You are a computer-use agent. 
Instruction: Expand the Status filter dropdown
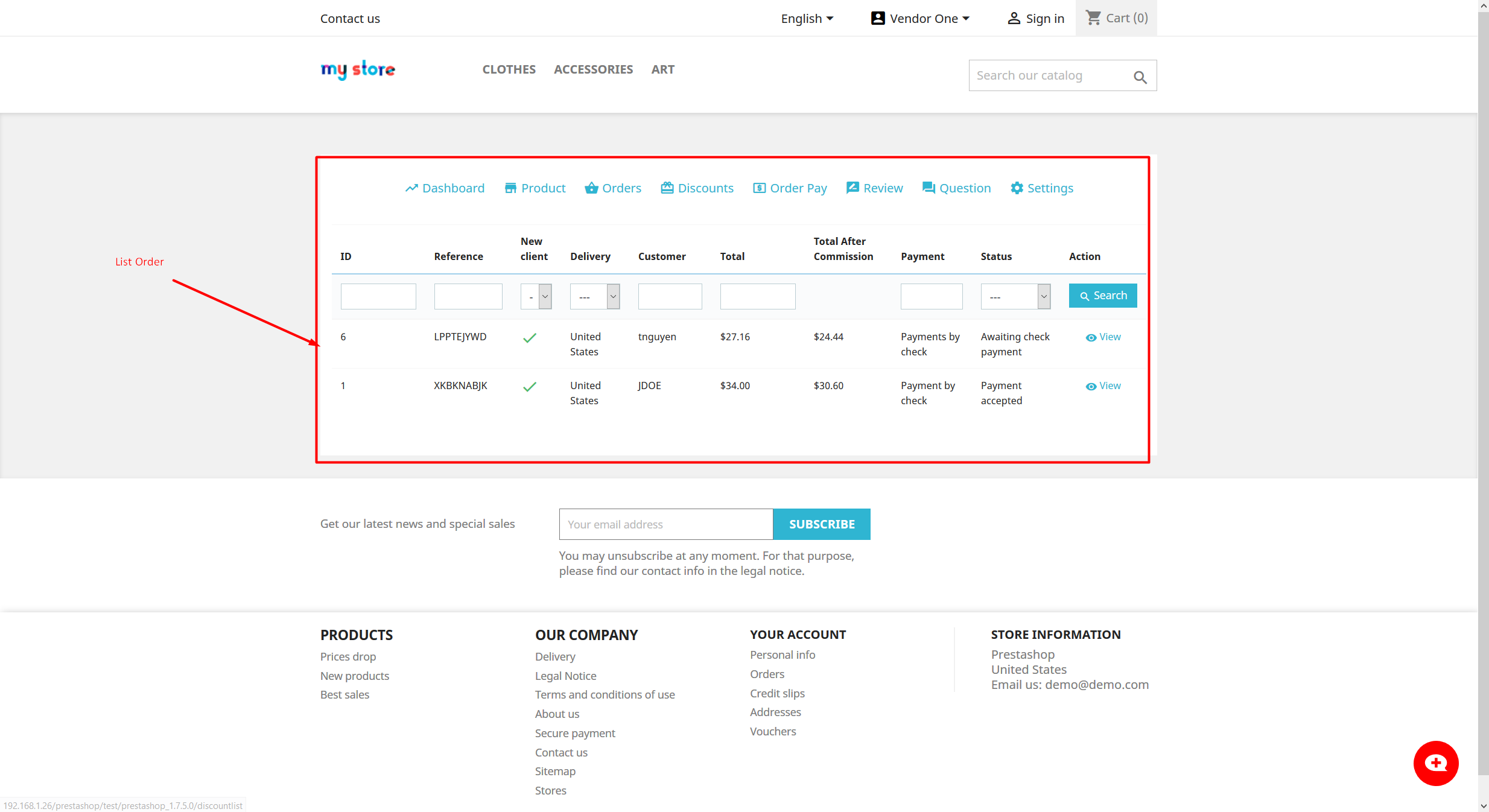point(1044,295)
